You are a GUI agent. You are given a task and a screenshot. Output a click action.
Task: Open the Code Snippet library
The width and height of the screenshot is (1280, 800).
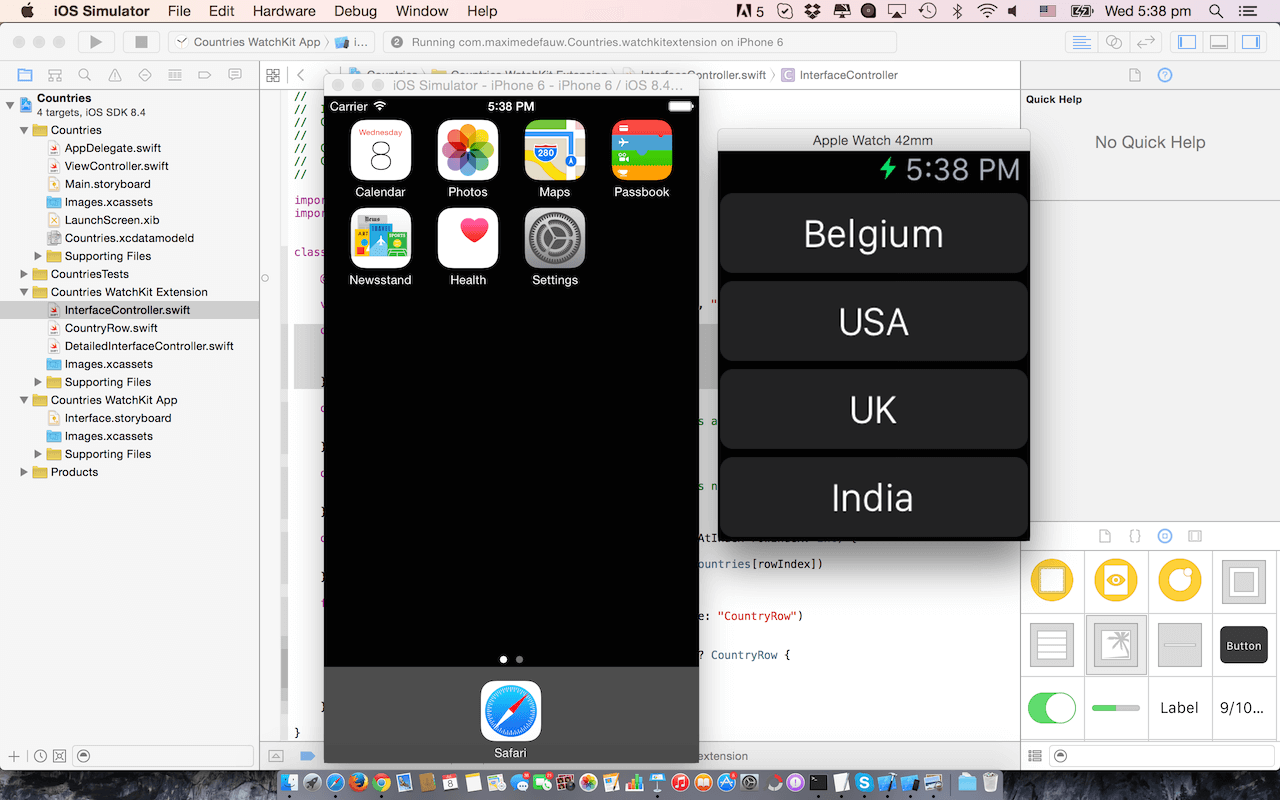tap(1134, 535)
